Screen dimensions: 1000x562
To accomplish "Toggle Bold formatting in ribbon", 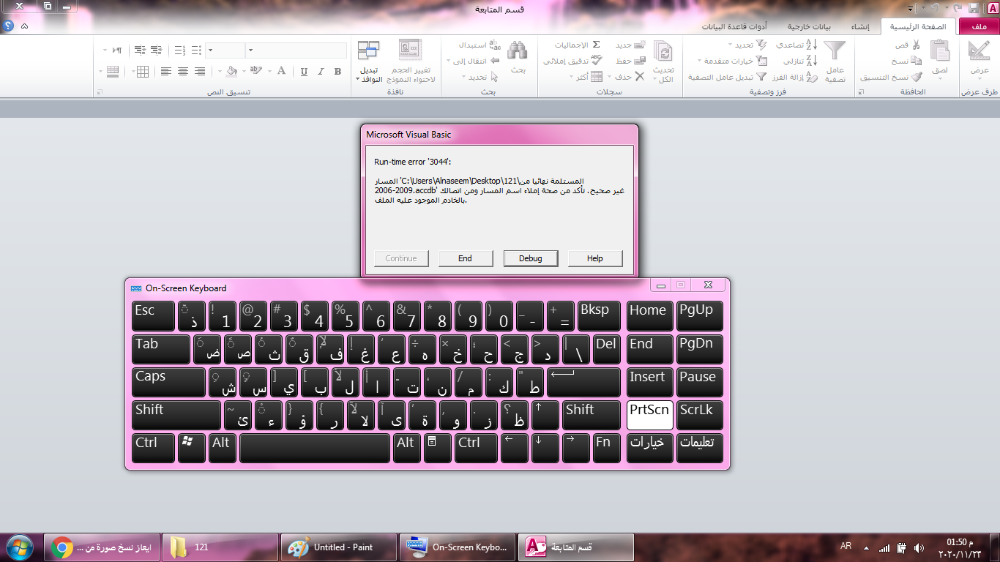I will pos(337,71).
